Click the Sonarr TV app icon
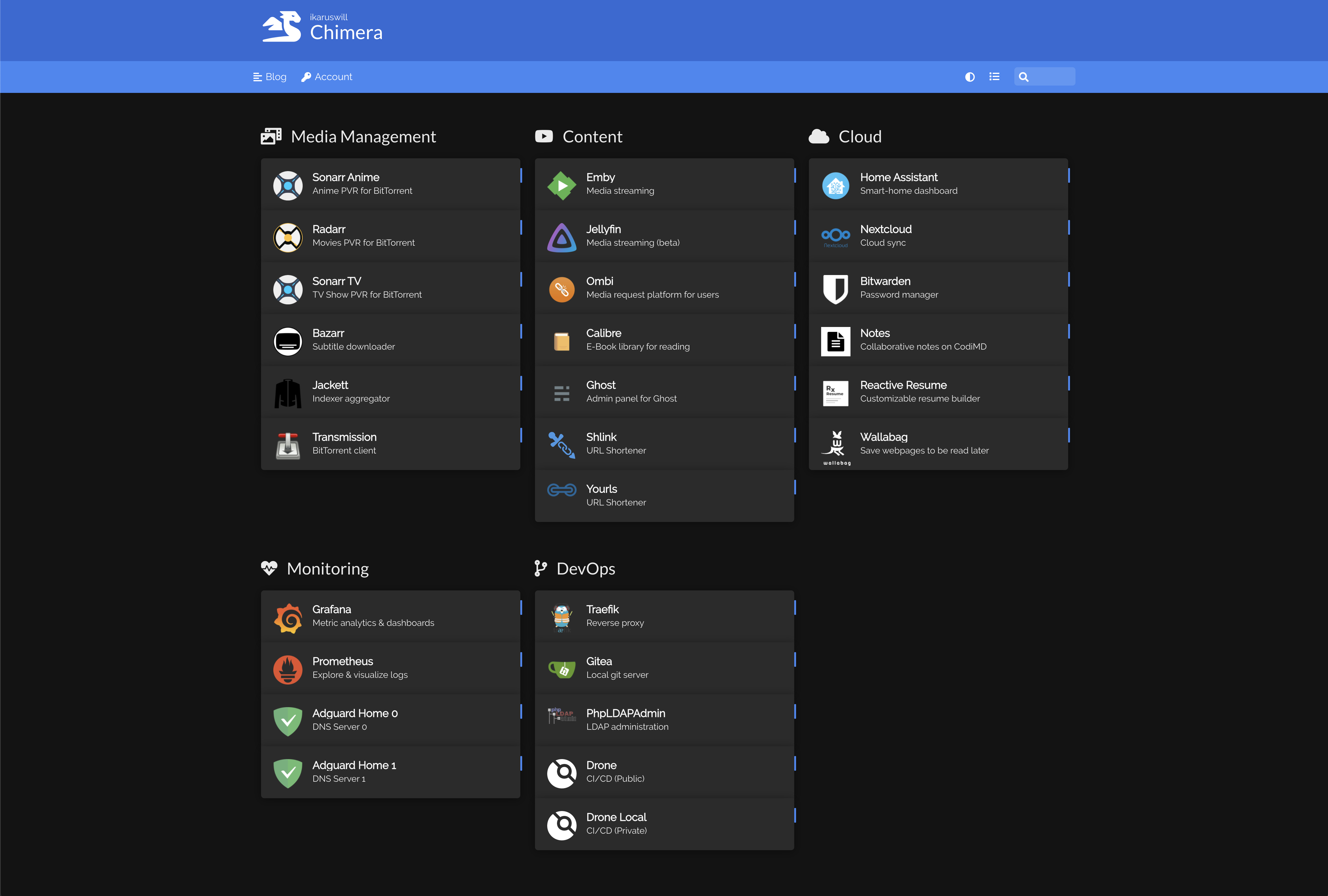This screenshot has width=1328, height=896. 288,289
